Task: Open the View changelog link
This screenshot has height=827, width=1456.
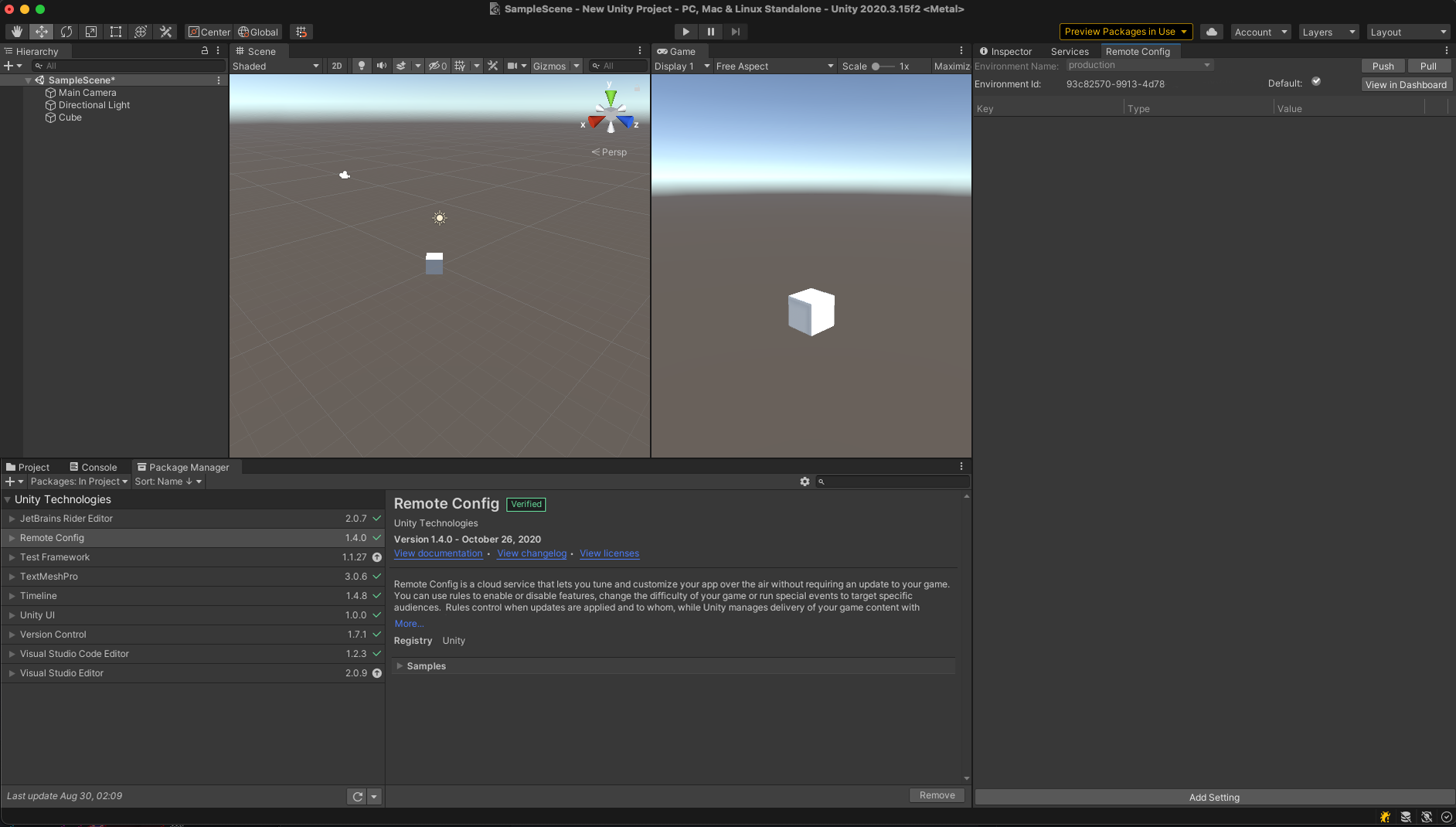Action: pos(532,553)
